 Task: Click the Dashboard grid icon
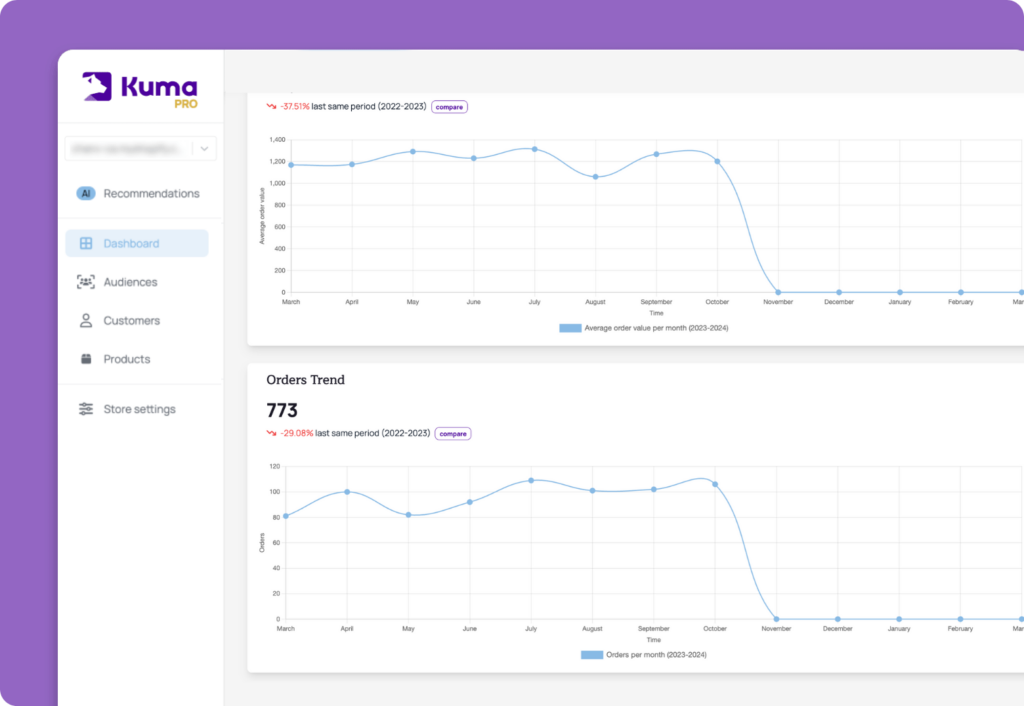pyautogui.click(x=86, y=243)
